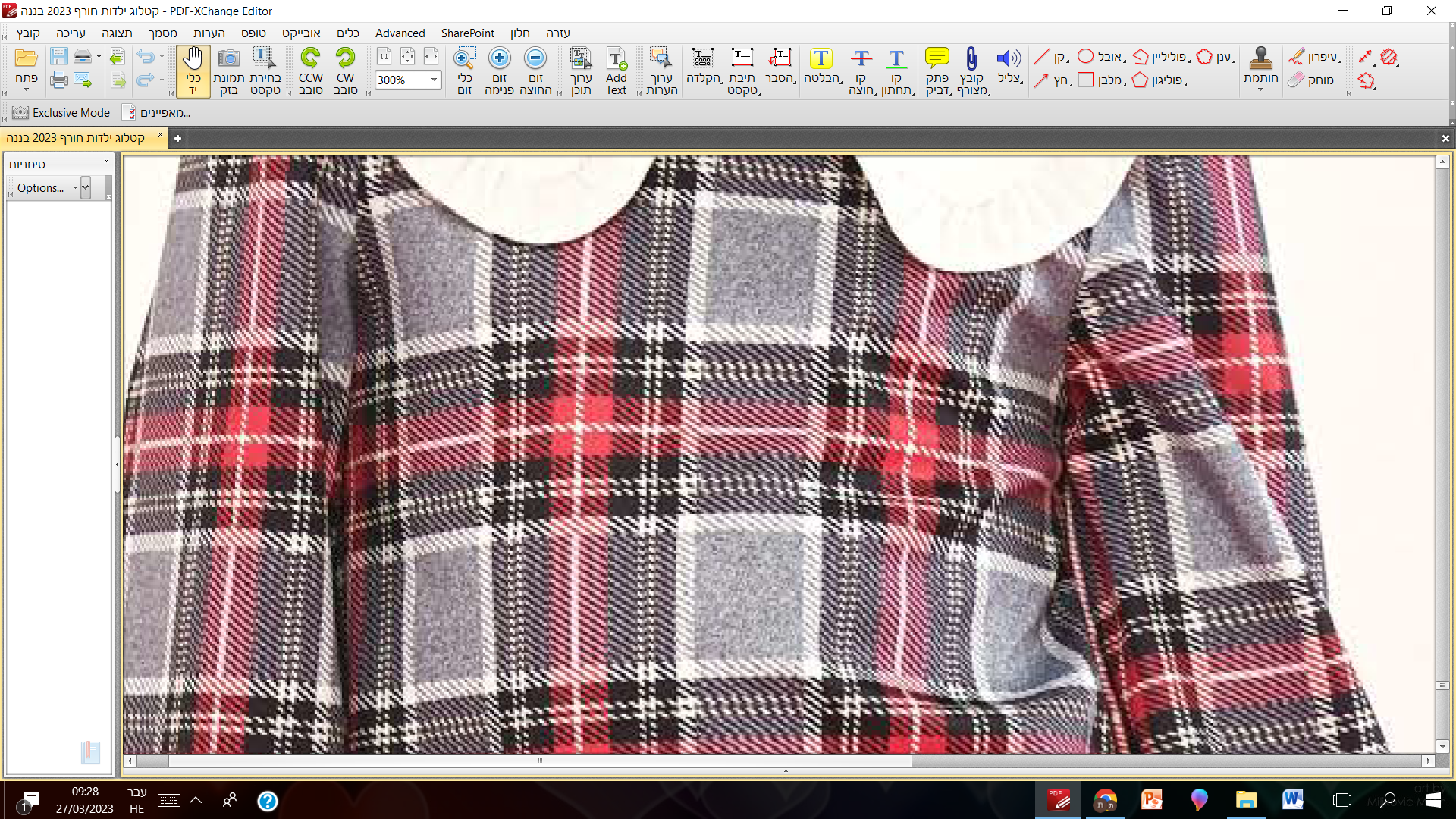Click the horizontal scrollbar thumb
This screenshot has width=1456, height=819.
click(x=540, y=761)
